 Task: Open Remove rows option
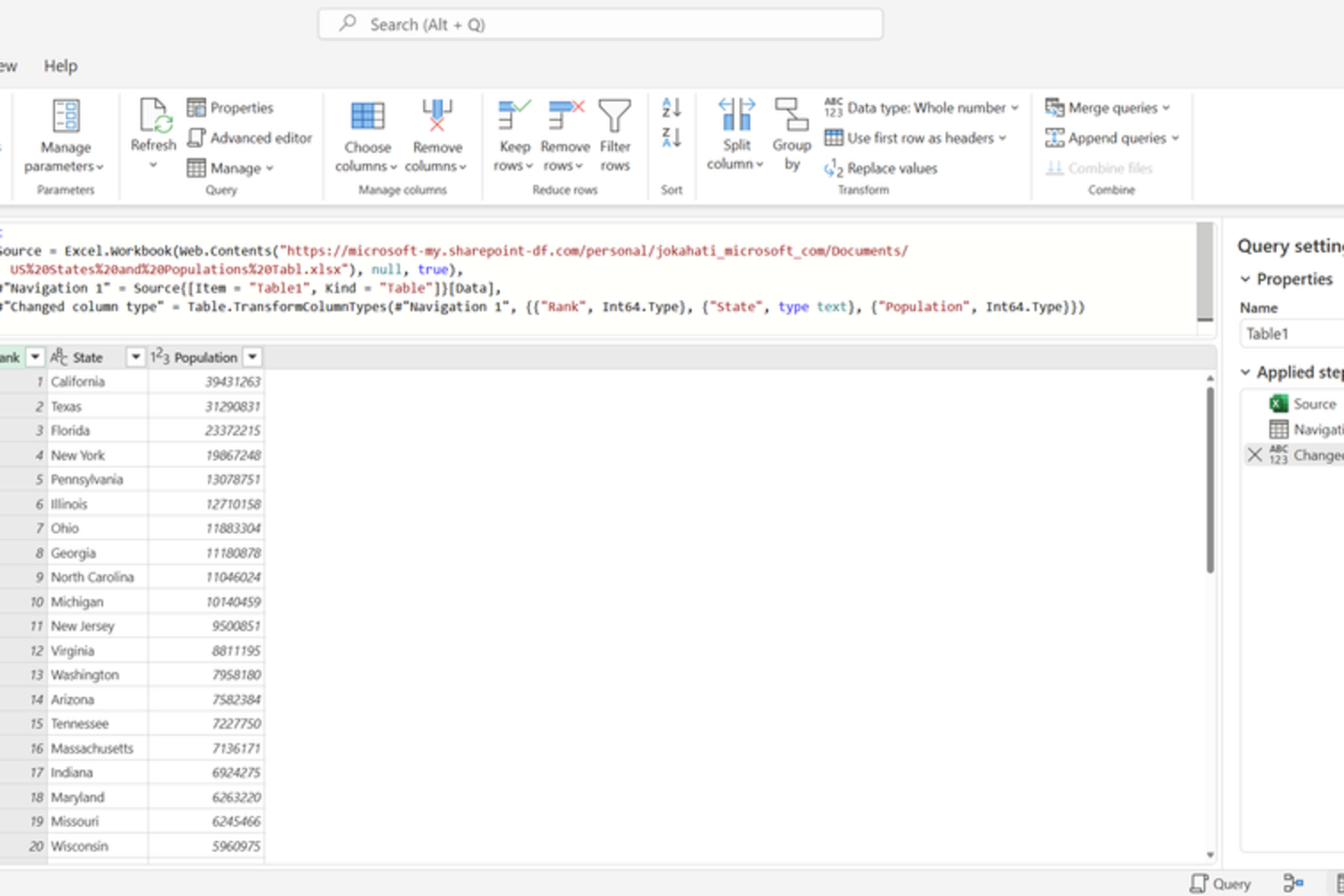(565, 136)
